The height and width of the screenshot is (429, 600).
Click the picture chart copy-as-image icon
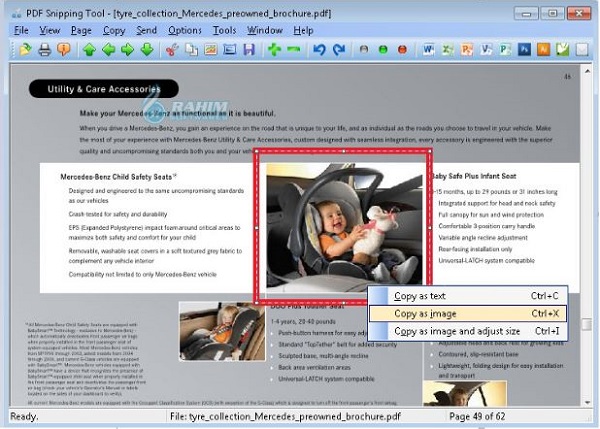pyautogui.click(x=210, y=50)
